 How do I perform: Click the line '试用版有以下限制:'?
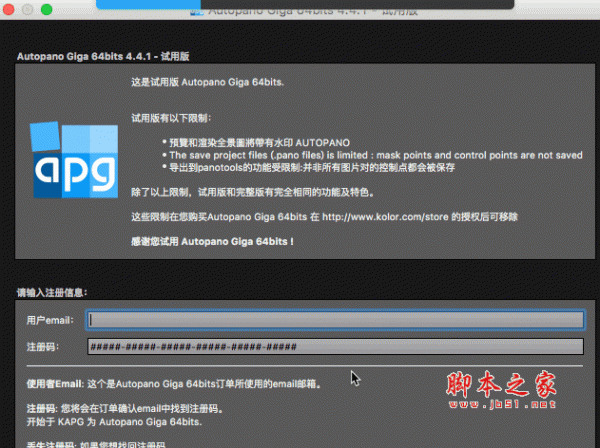click(x=171, y=118)
